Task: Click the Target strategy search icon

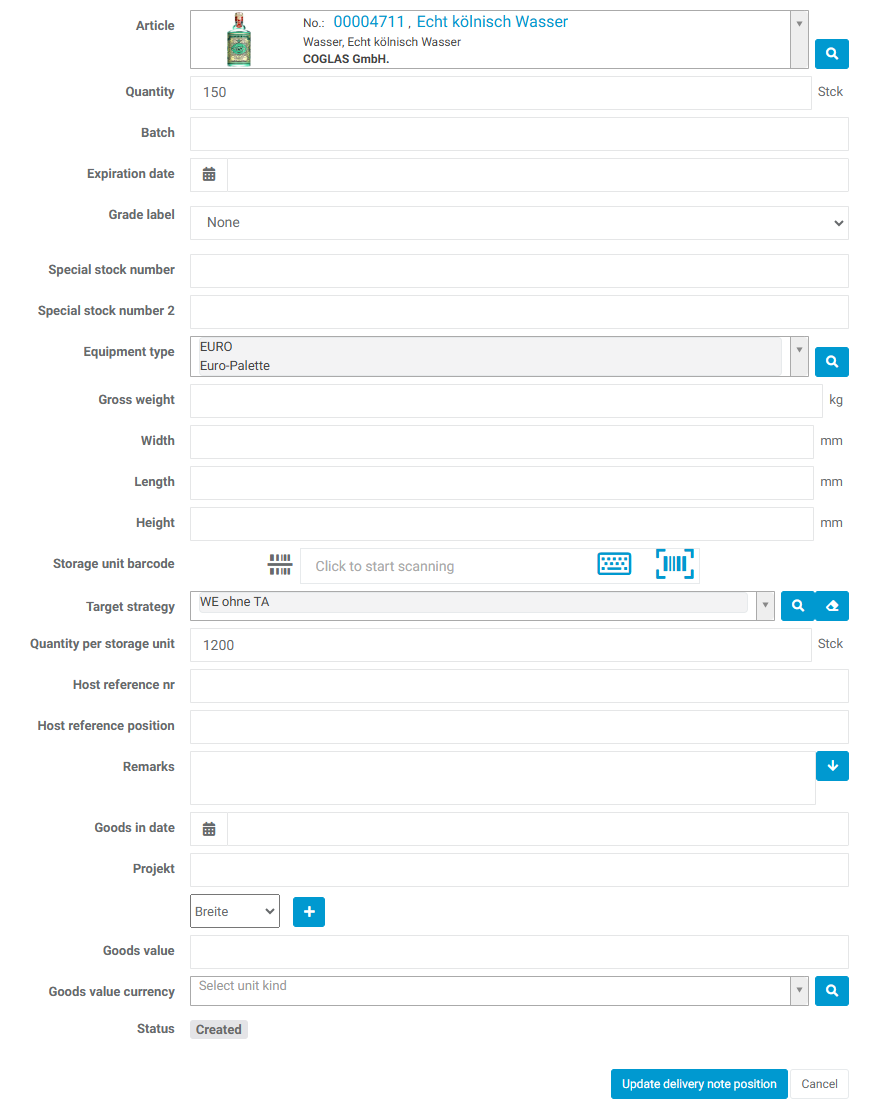Action: tap(798, 606)
